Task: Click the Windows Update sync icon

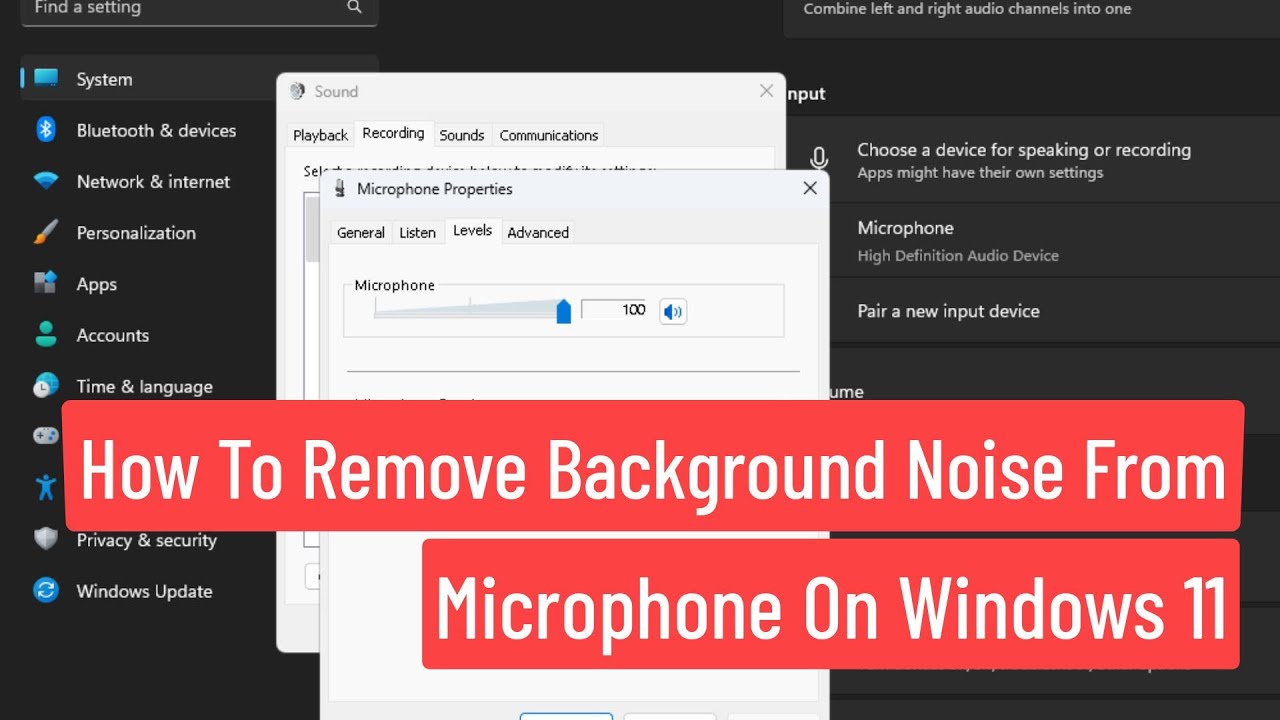Action: pos(46,590)
